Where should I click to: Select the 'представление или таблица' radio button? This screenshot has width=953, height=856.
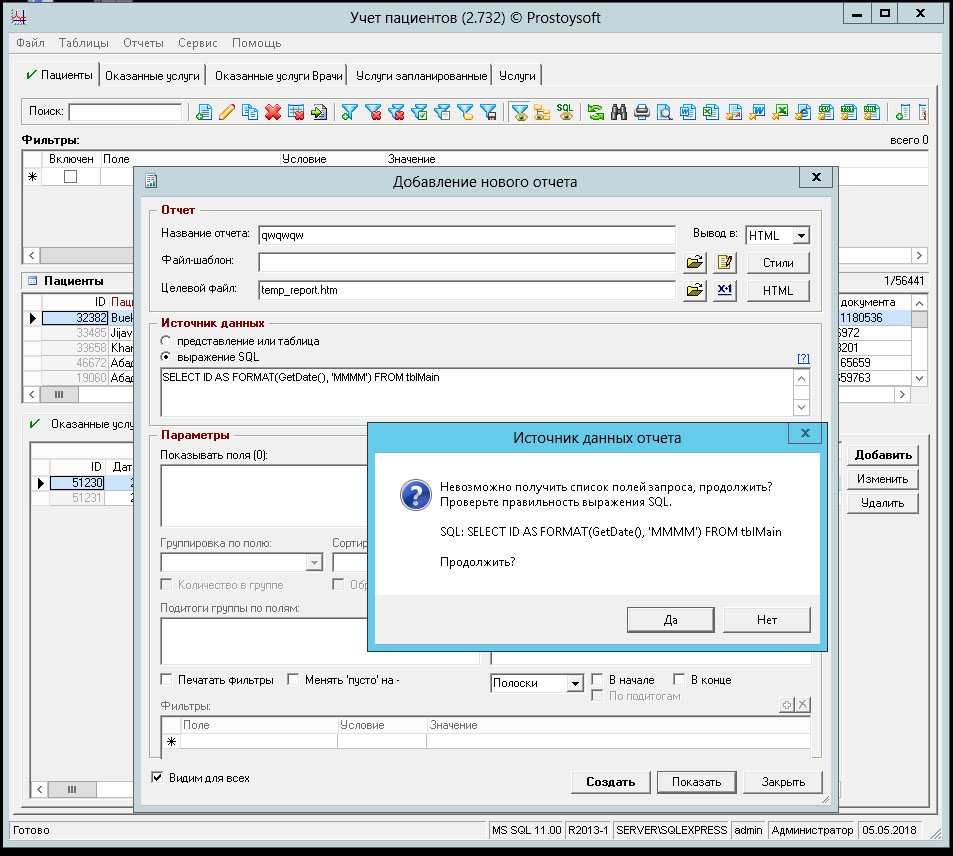pyautogui.click(x=166, y=341)
